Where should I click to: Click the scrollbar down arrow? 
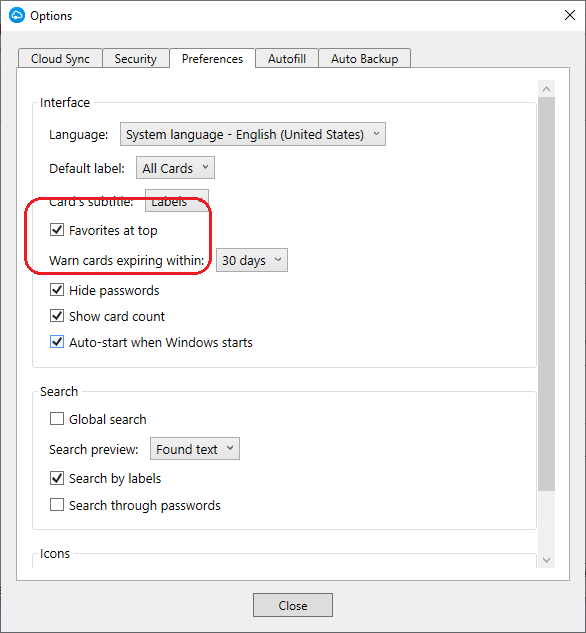546,560
